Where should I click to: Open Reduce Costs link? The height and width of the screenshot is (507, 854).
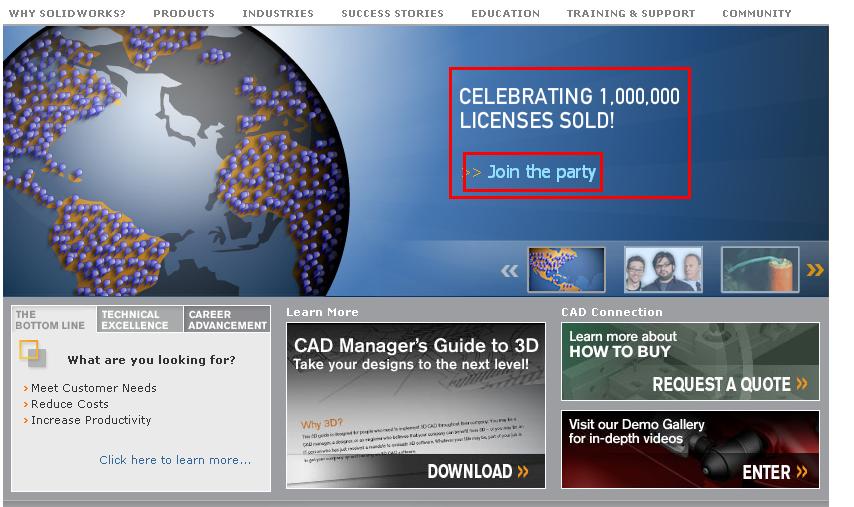pyautogui.click(x=70, y=404)
